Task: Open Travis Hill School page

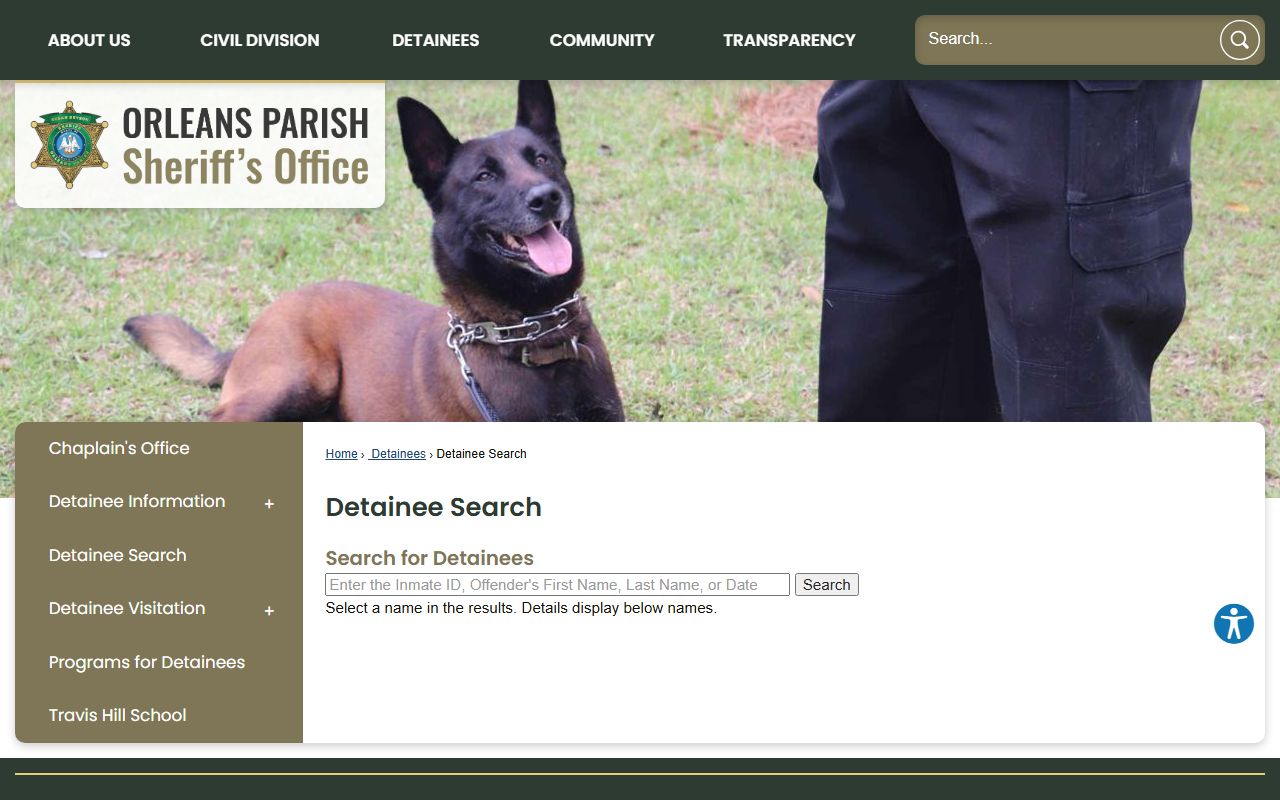Action: [x=118, y=715]
